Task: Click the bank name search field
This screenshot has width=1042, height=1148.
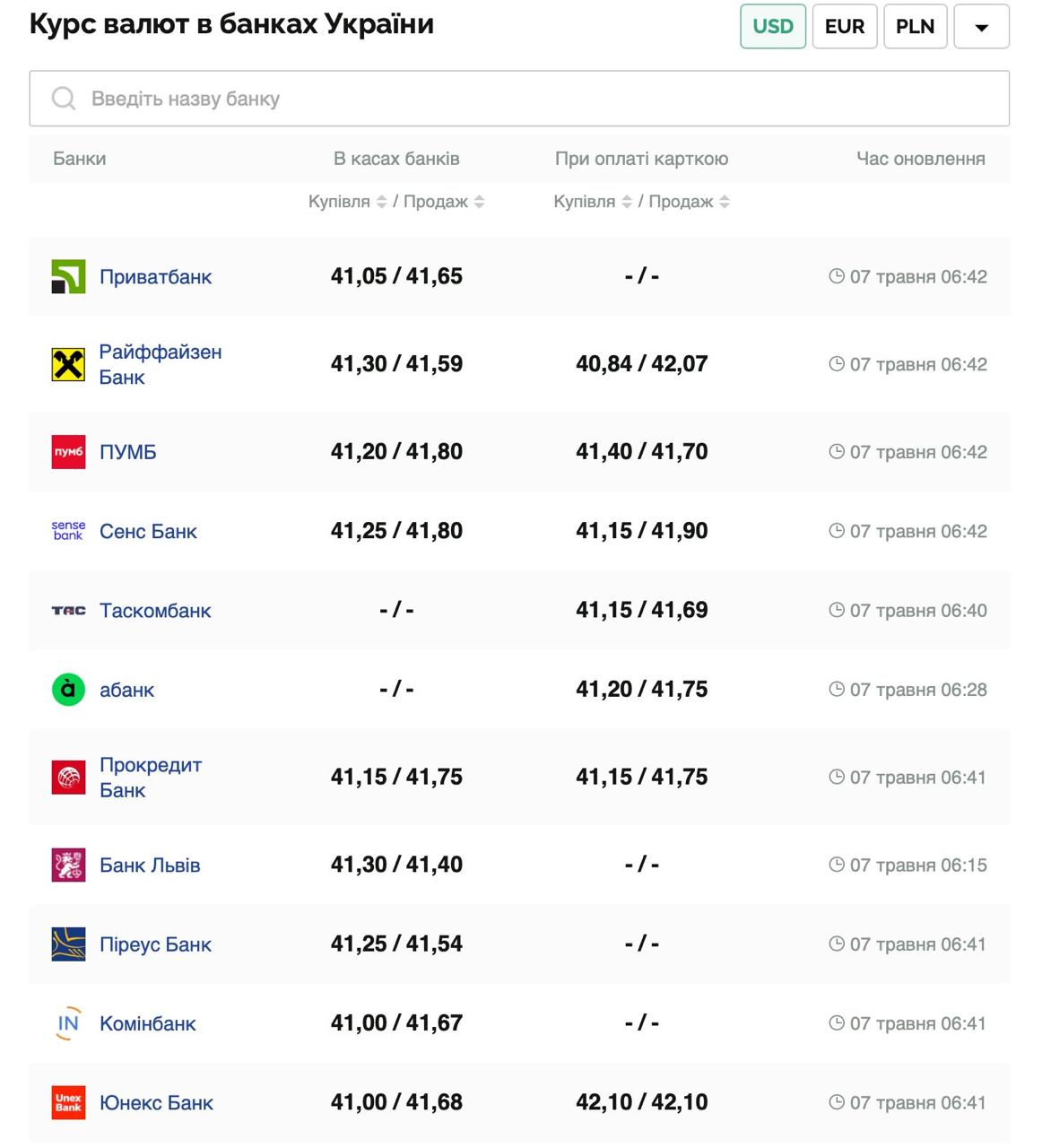Action: click(x=519, y=99)
